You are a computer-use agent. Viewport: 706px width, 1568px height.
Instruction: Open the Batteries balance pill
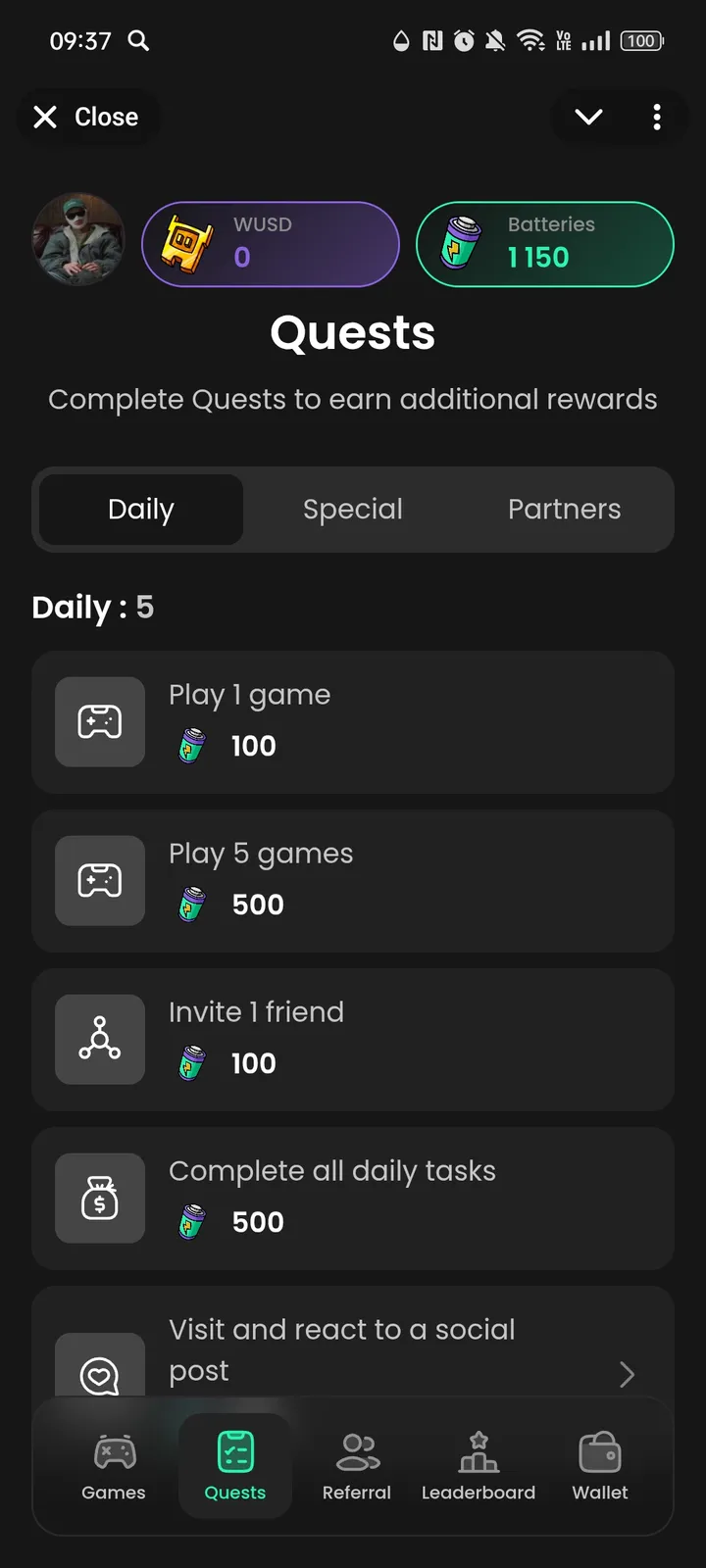pos(545,244)
